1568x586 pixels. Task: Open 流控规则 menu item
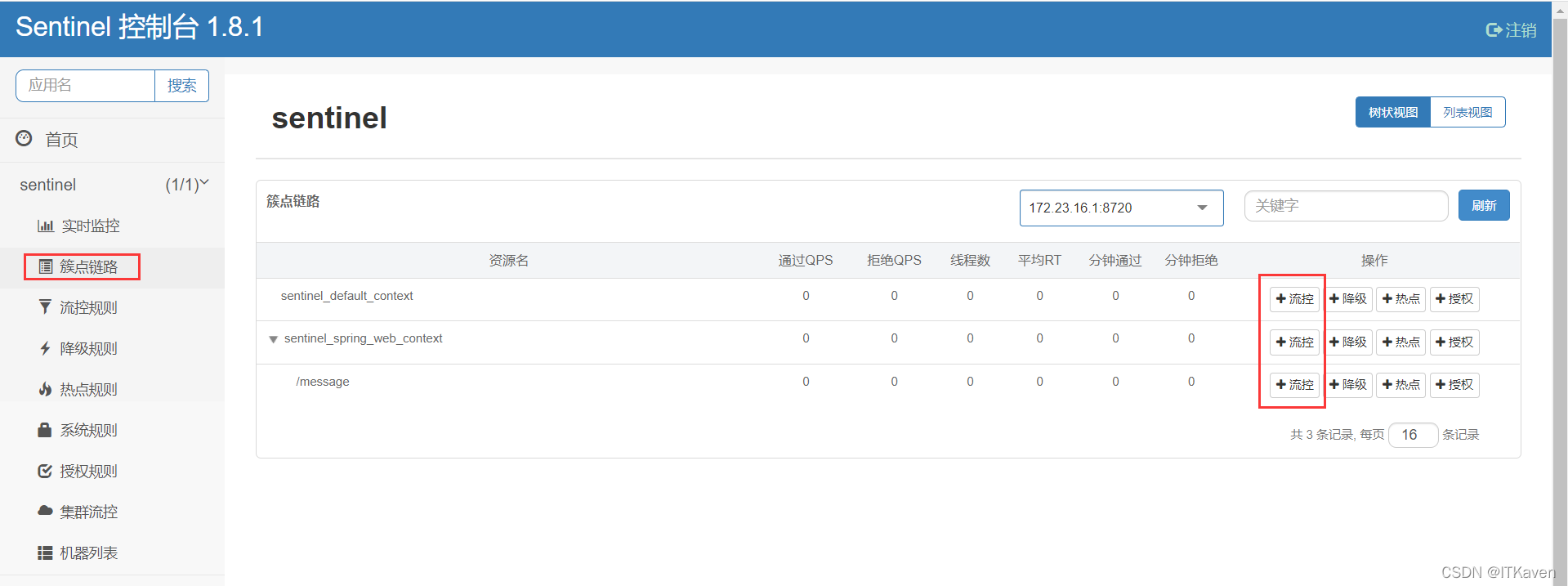[x=112, y=307]
